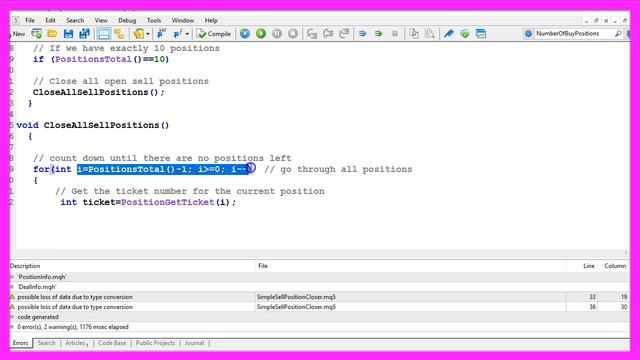Switch to the Errors tab

click(x=20, y=343)
